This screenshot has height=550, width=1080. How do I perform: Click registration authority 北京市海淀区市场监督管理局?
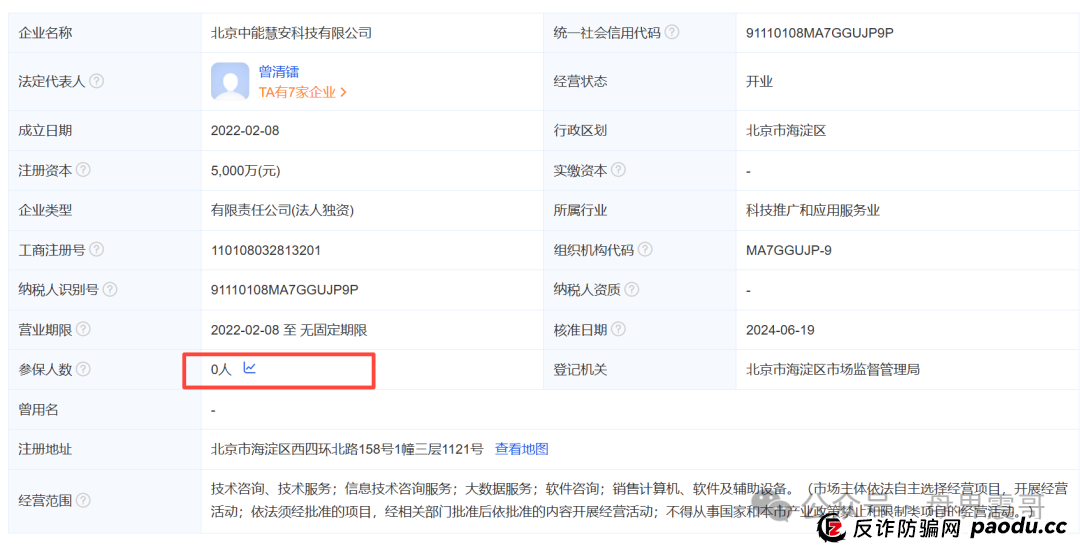833,370
